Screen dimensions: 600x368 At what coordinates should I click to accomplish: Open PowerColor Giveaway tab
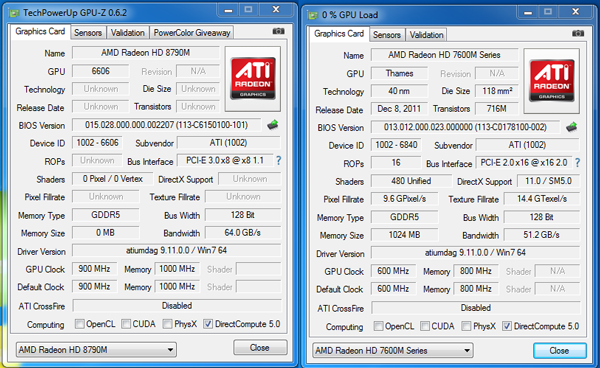tap(192, 33)
